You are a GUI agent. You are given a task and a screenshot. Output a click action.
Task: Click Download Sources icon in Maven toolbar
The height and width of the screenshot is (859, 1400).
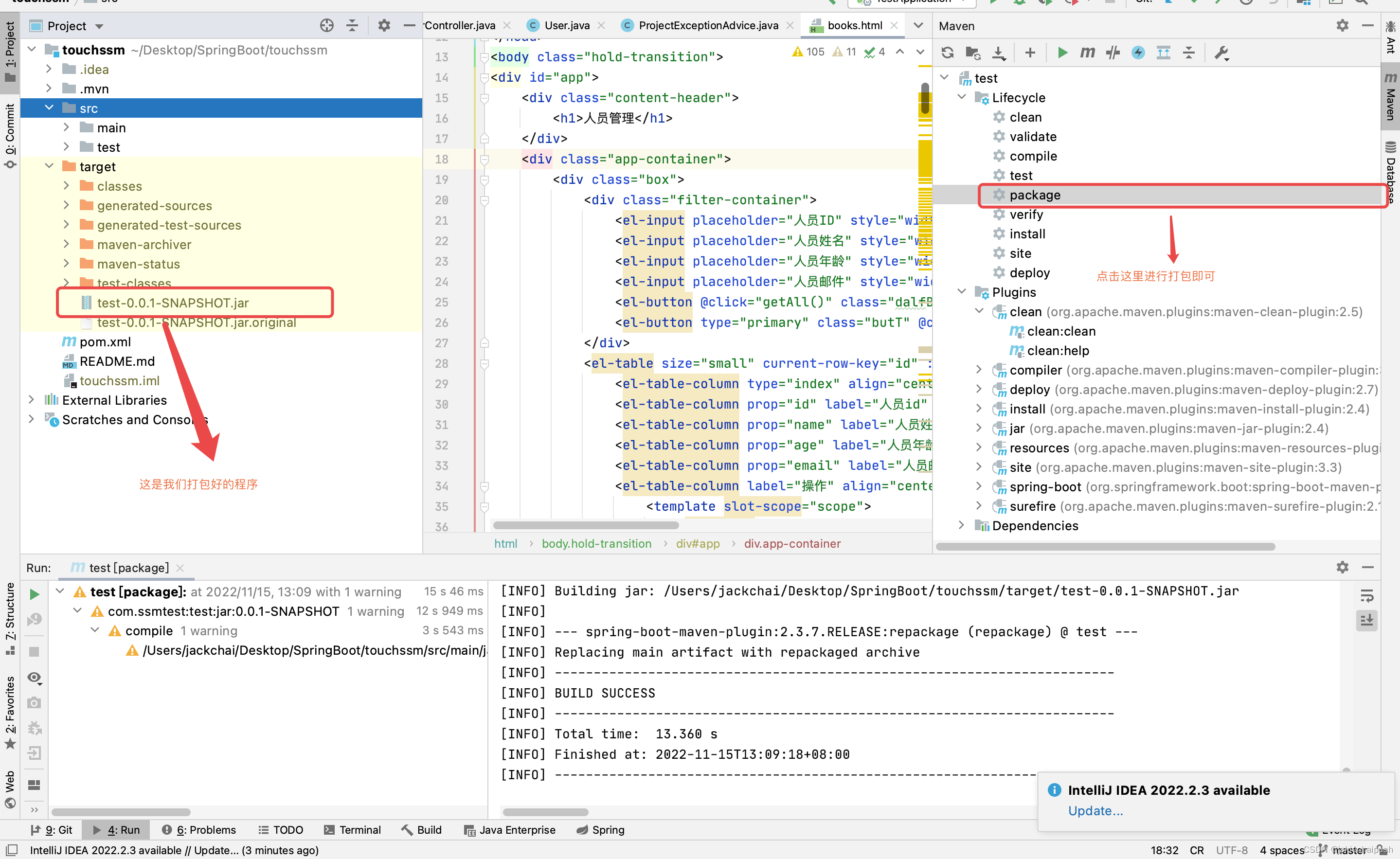[x=998, y=53]
